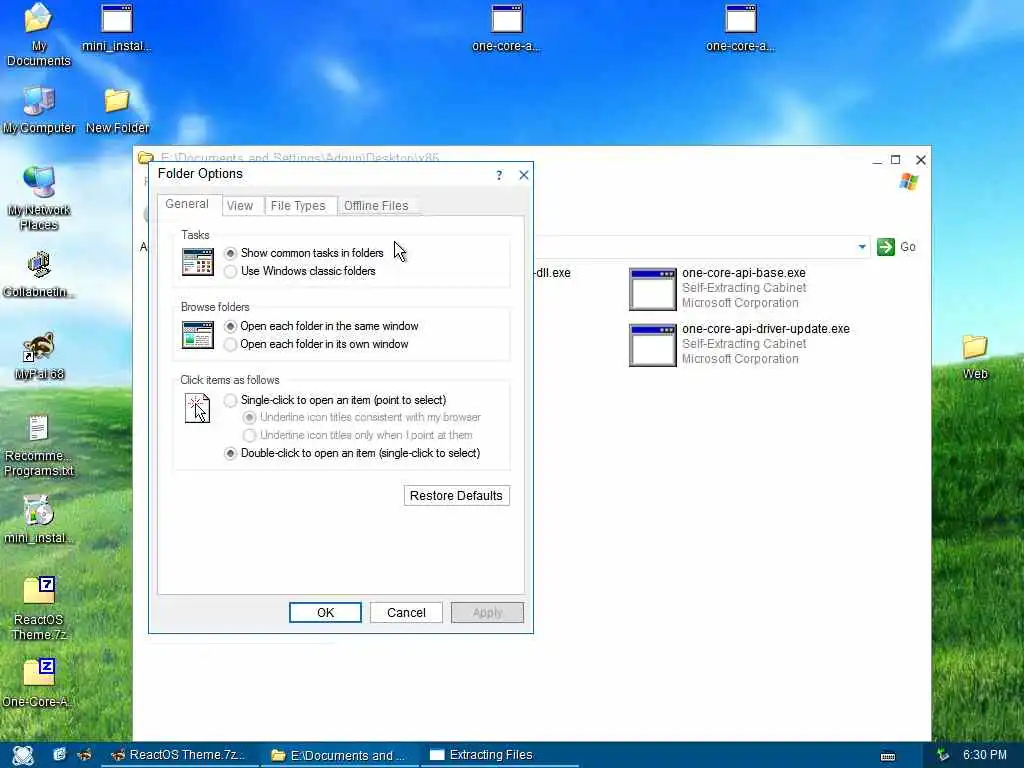Click the tray icon beside the clock
Image resolution: width=1024 pixels, height=768 pixels.
coord(942,755)
